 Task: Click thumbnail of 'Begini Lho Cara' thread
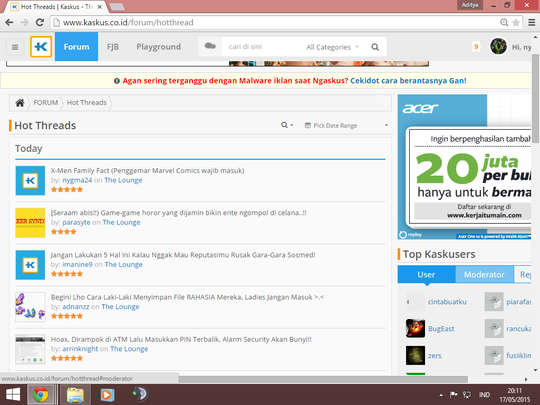point(30,307)
